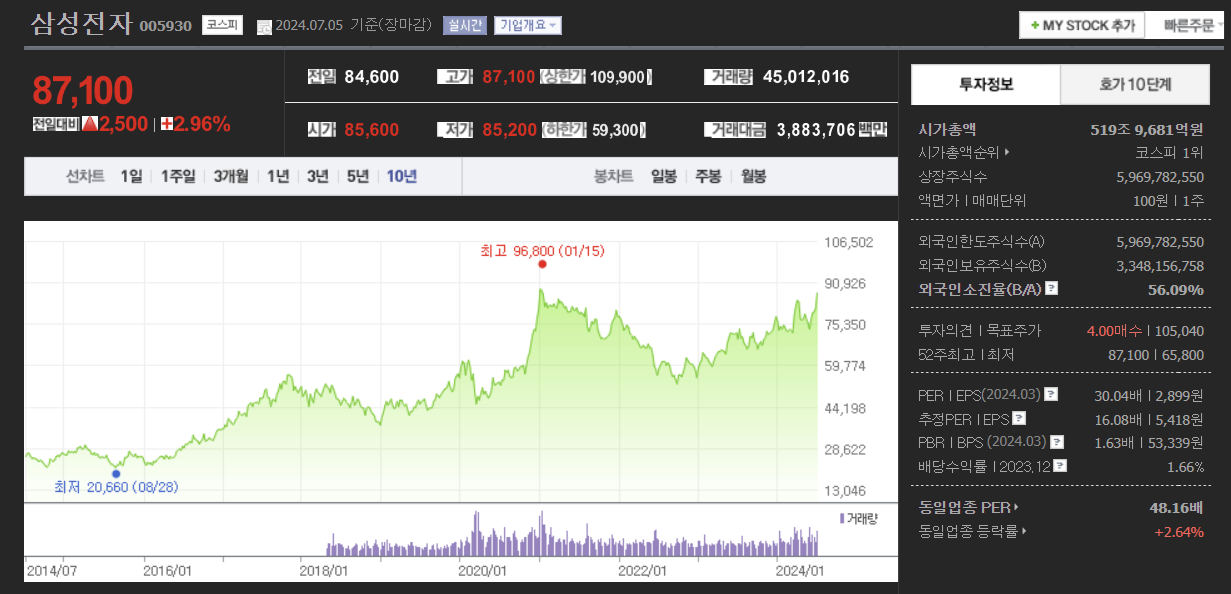Open help icon next to PER | EPS(2024.03)
Viewport: 1231px width, 594px height.
pyautogui.click(x=1050, y=395)
